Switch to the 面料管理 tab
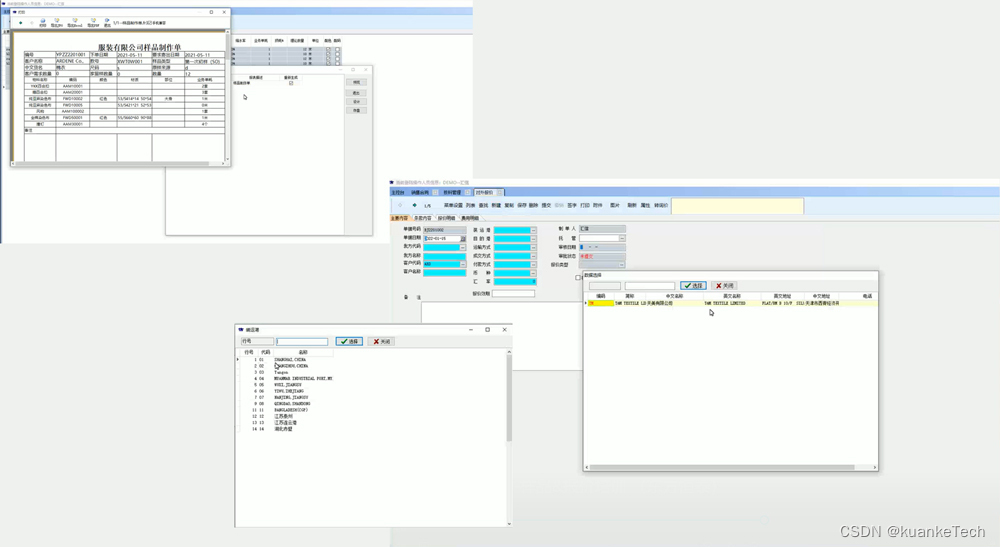1000x547 pixels. point(452,193)
